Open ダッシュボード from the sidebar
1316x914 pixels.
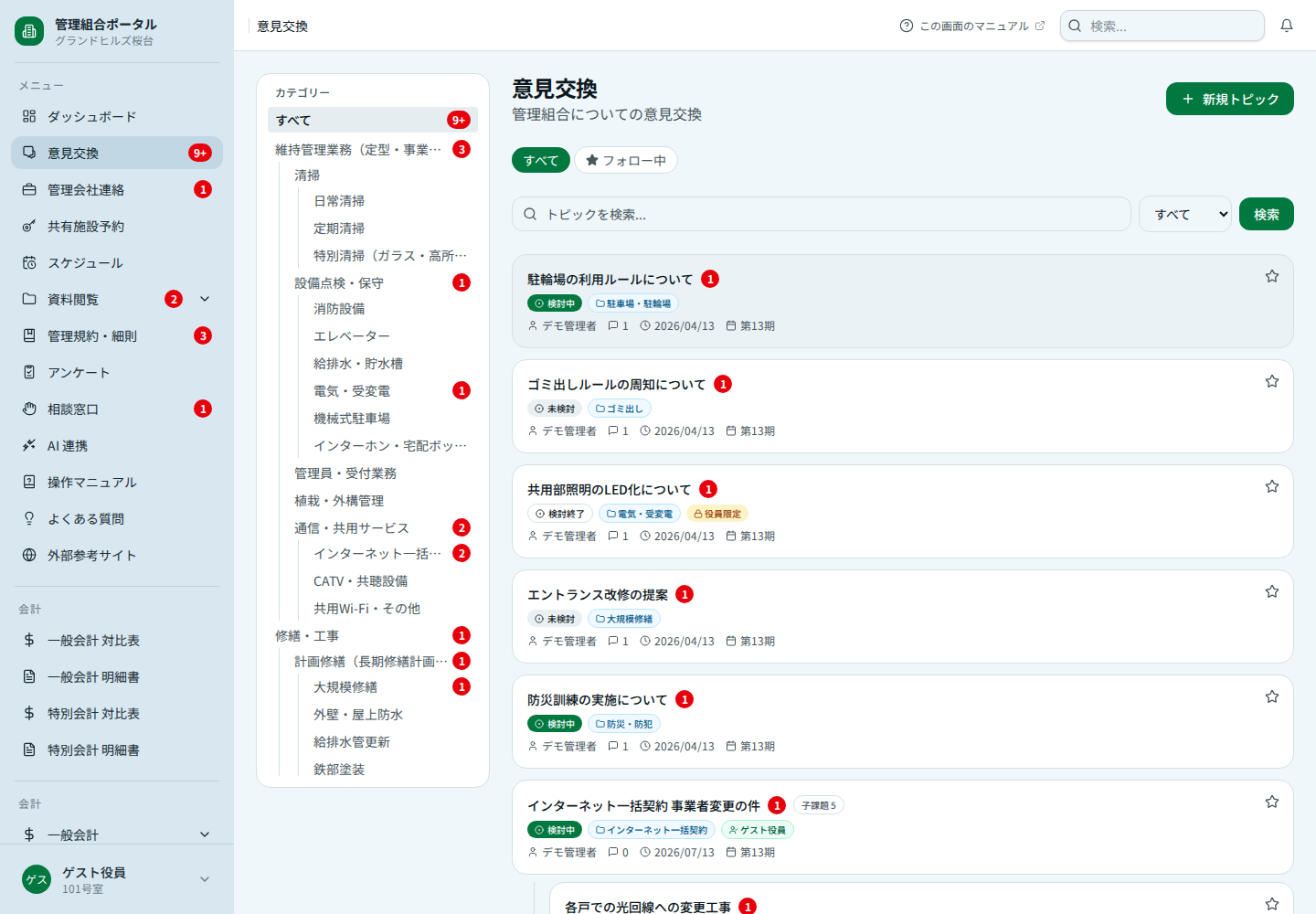pyautogui.click(x=117, y=116)
